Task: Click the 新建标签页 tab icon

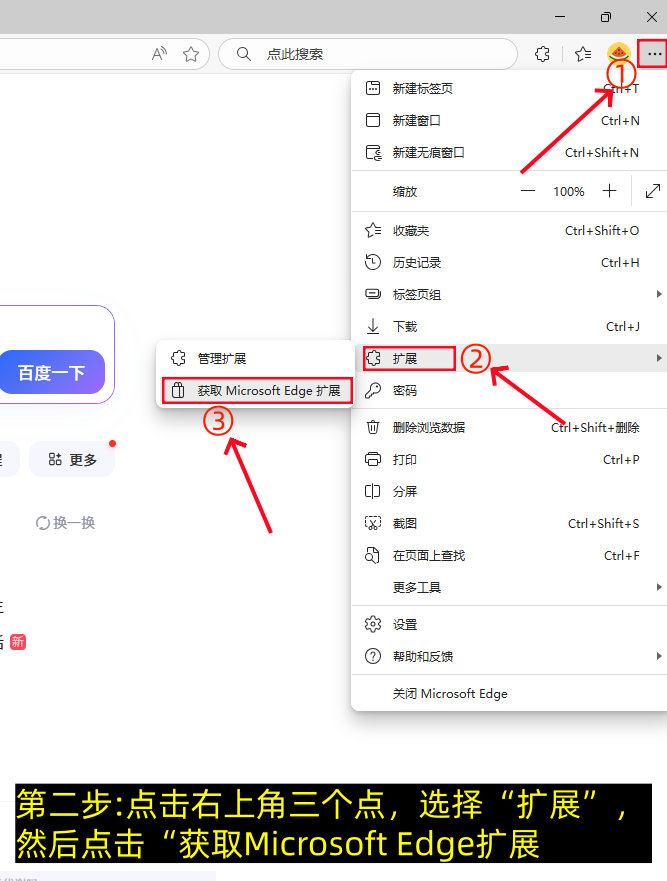Action: tap(373, 88)
